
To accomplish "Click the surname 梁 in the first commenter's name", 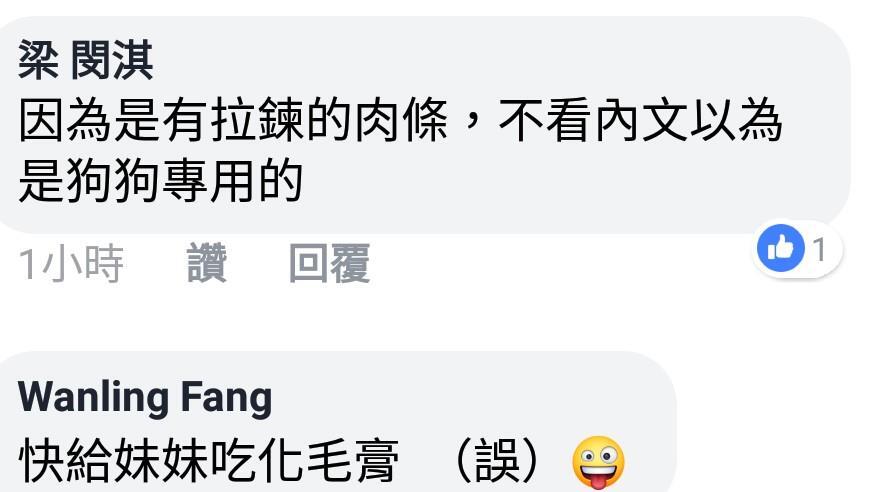I will coord(38,60).
